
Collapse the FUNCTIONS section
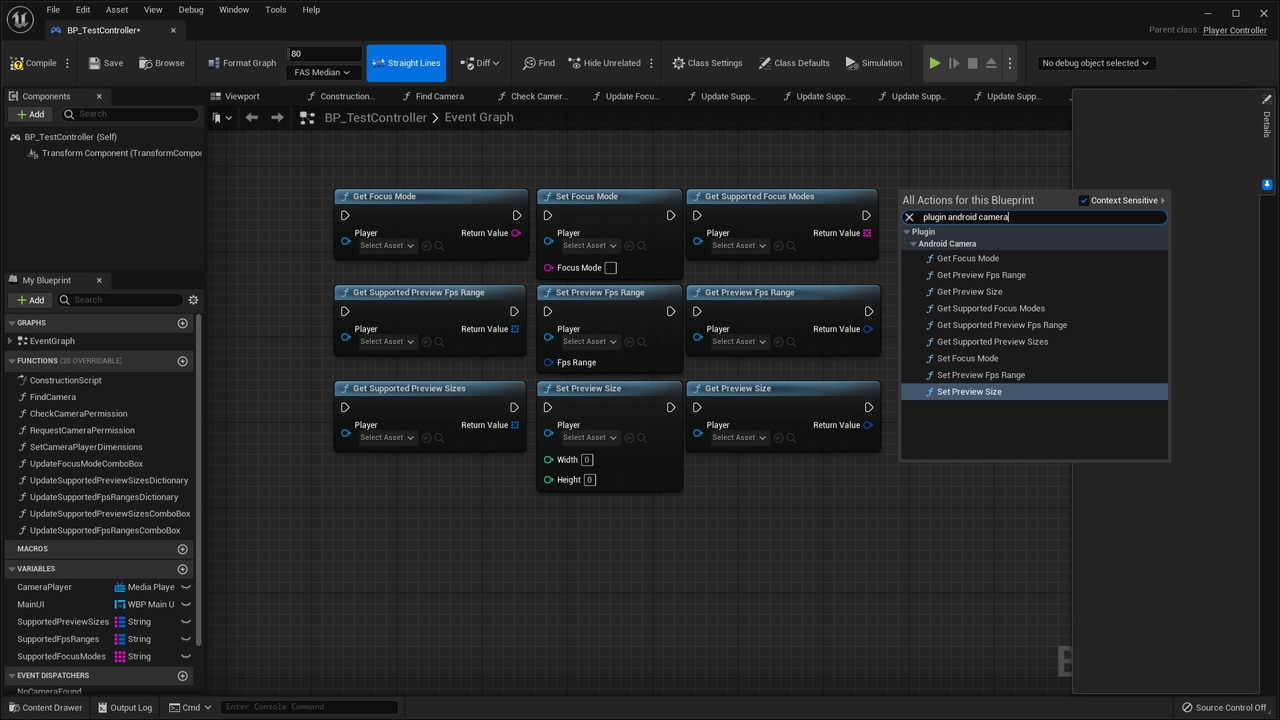pos(11,361)
